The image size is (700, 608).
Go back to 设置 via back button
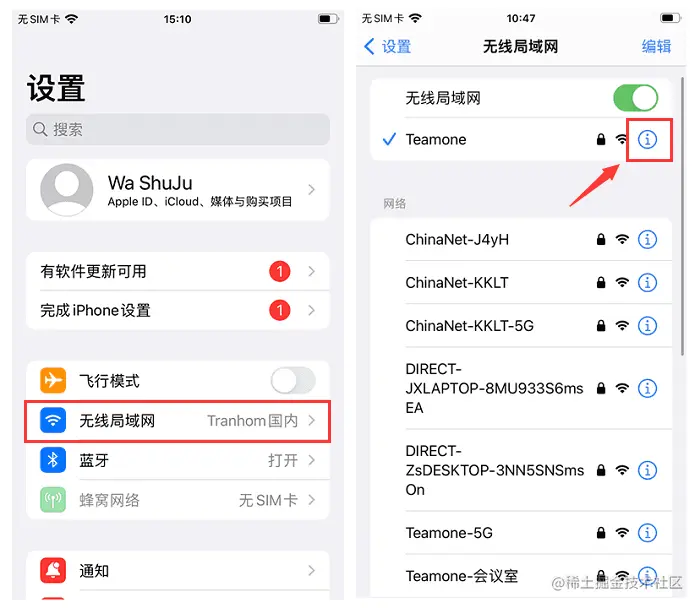[x=388, y=46]
